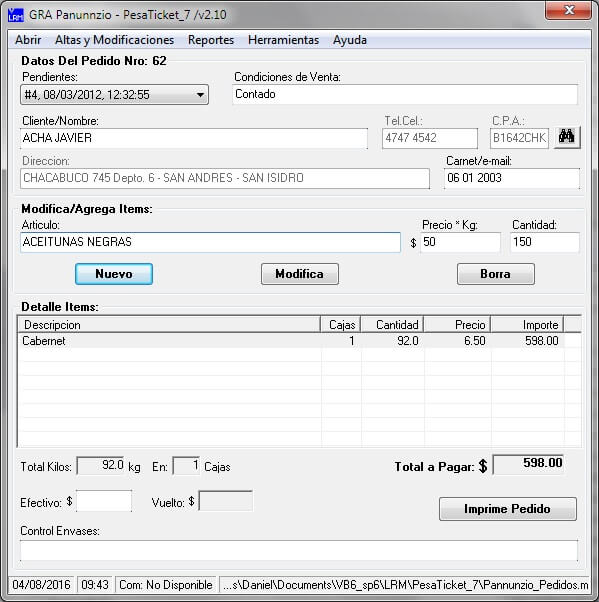Click the Imprime Pedido button

point(508,509)
